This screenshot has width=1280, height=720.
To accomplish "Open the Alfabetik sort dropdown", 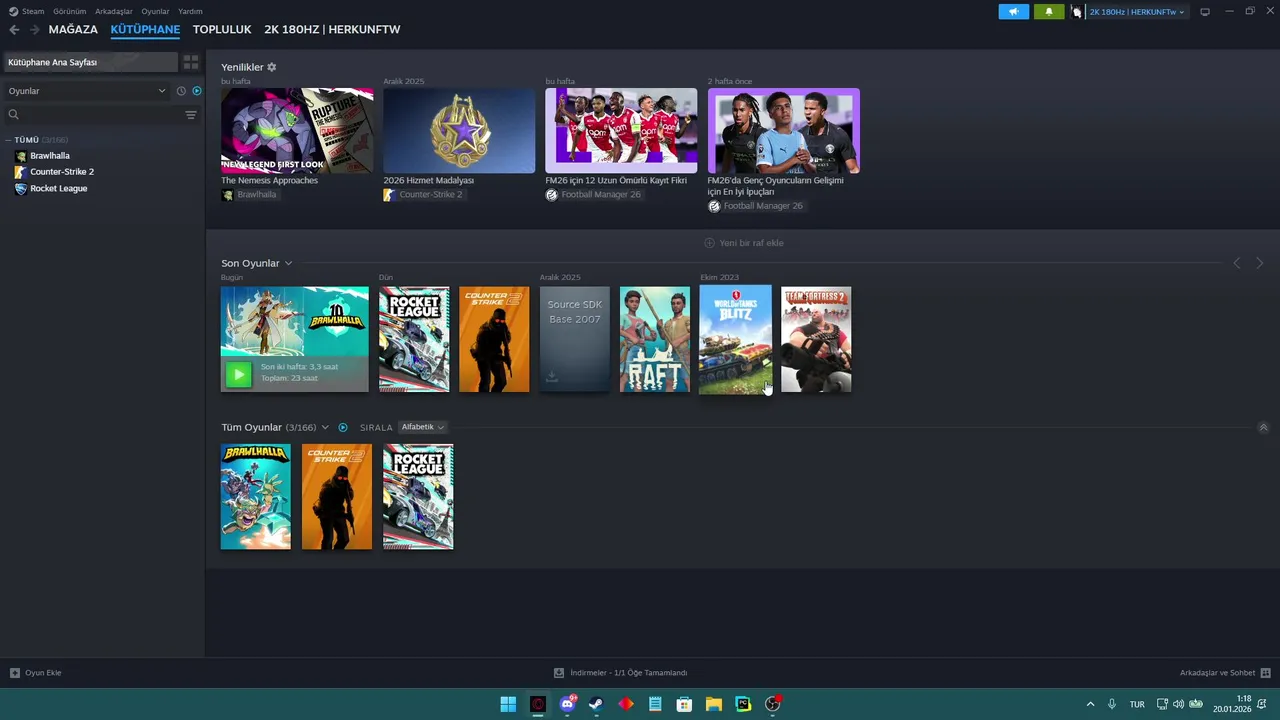I will click(423, 427).
